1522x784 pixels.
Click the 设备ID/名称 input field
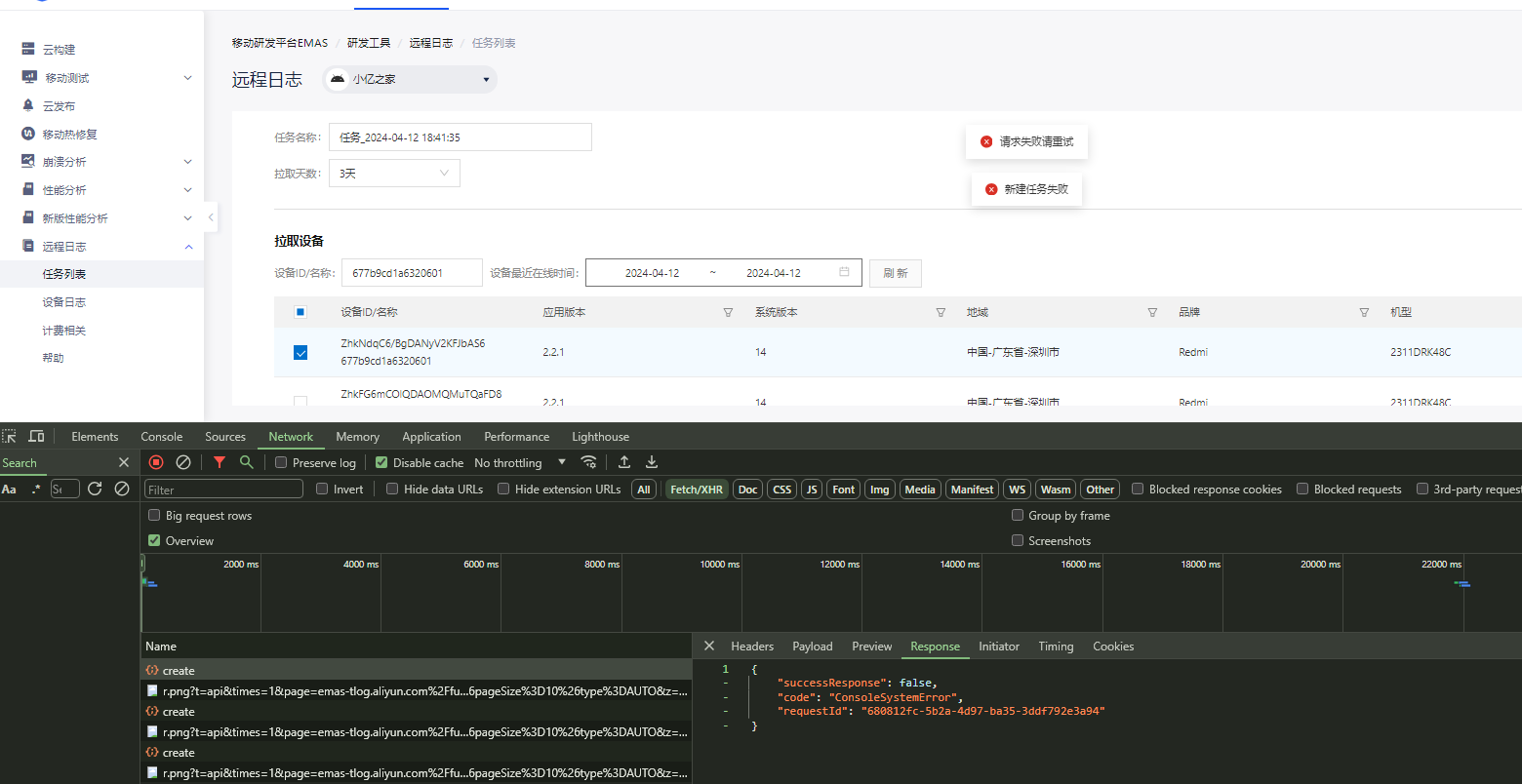click(412, 273)
